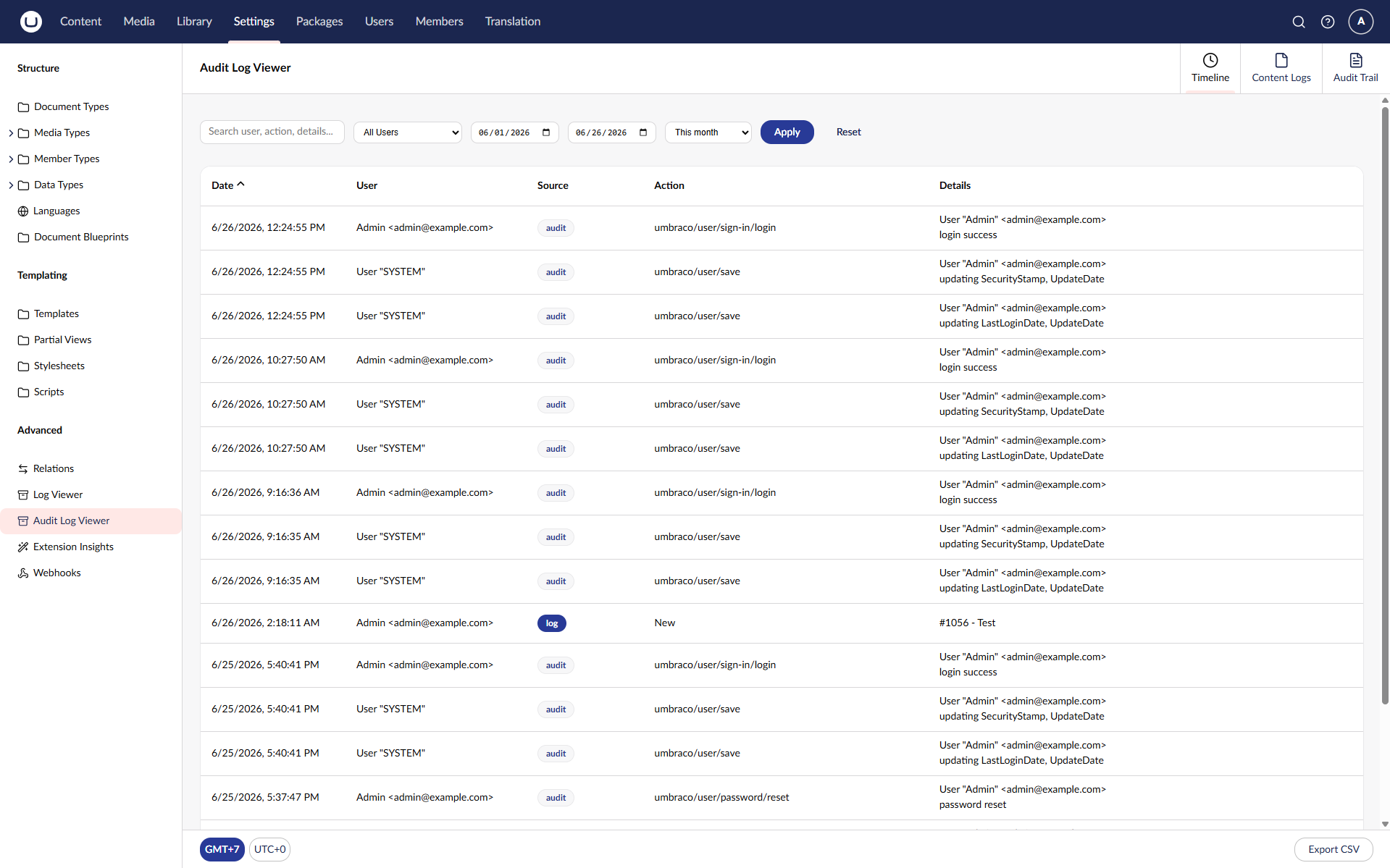The height and width of the screenshot is (868, 1390).
Task: Click the Partial Views folder icon
Action: (23, 340)
